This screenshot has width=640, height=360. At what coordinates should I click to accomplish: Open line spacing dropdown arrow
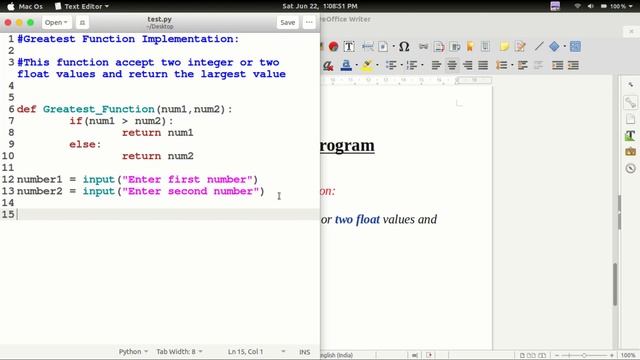[512, 65]
